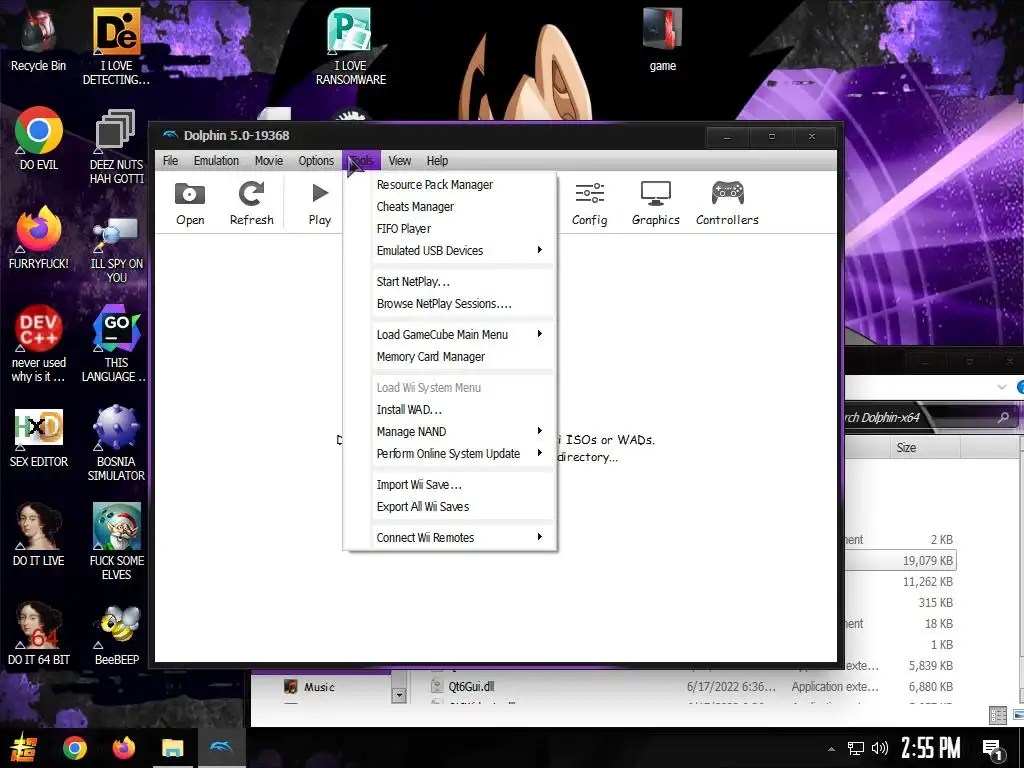Open the Options menu
Image resolution: width=1024 pixels, height=768 pixels.
[x=316, y=161]
